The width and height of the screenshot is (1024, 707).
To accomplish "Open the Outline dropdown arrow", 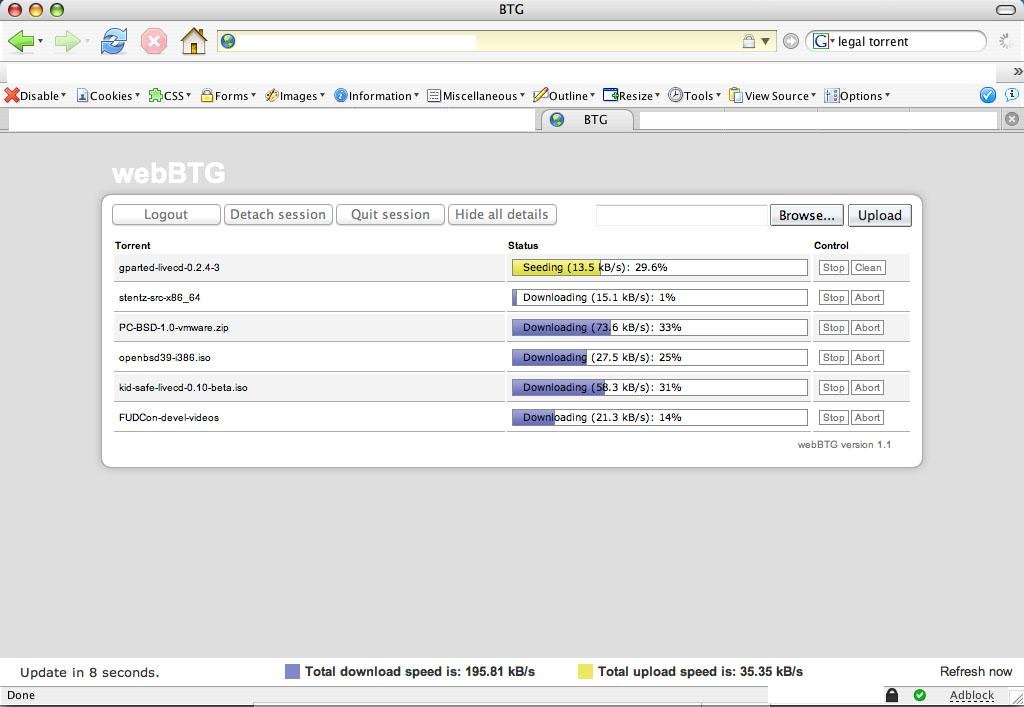I will tap(592, 95).
